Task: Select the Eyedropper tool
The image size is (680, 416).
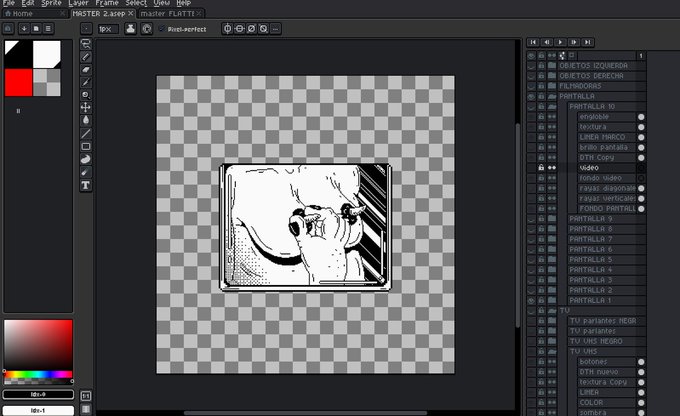Action: [x=86, y=82]
